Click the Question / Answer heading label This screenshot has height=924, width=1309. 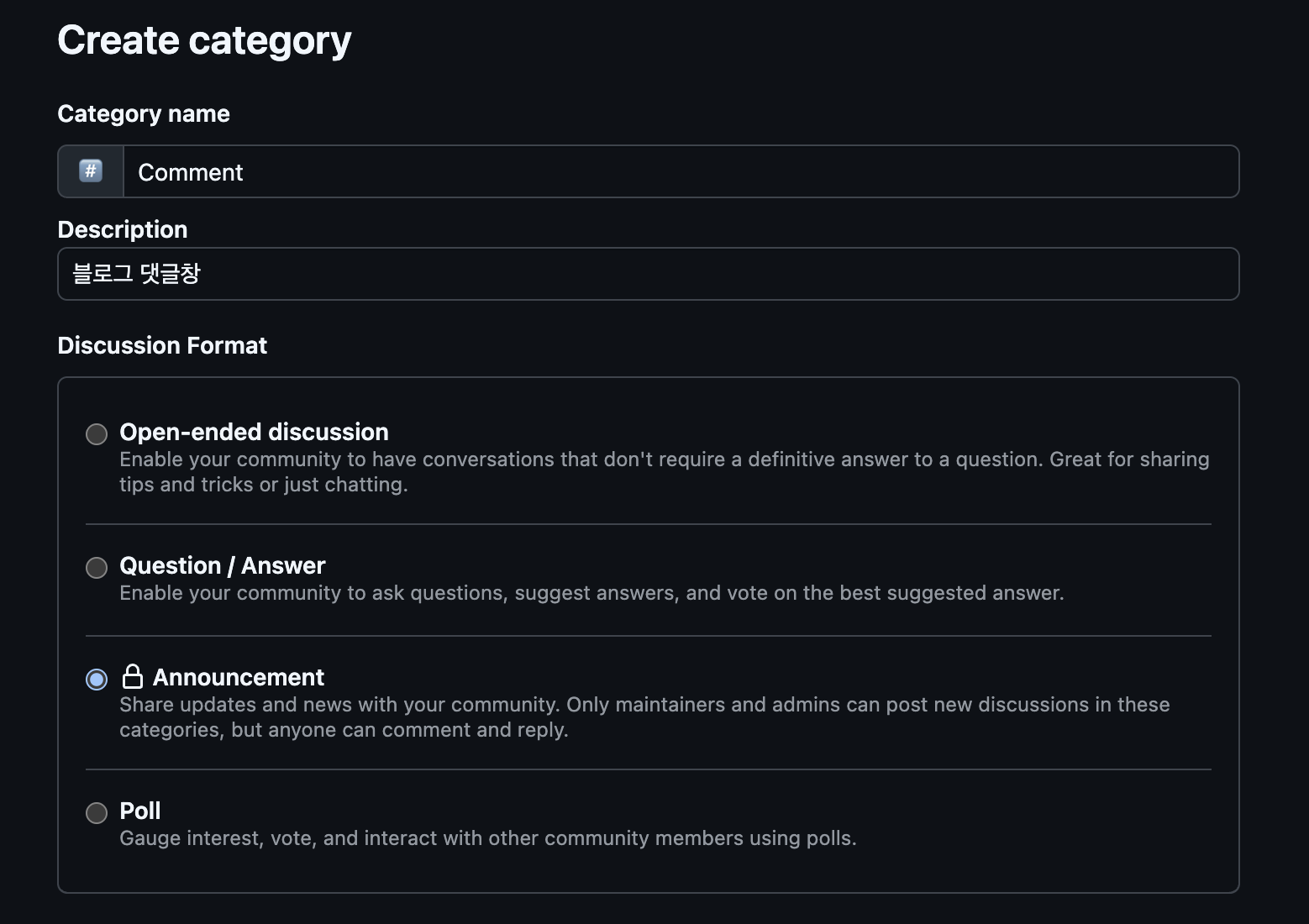click(223, 565)
